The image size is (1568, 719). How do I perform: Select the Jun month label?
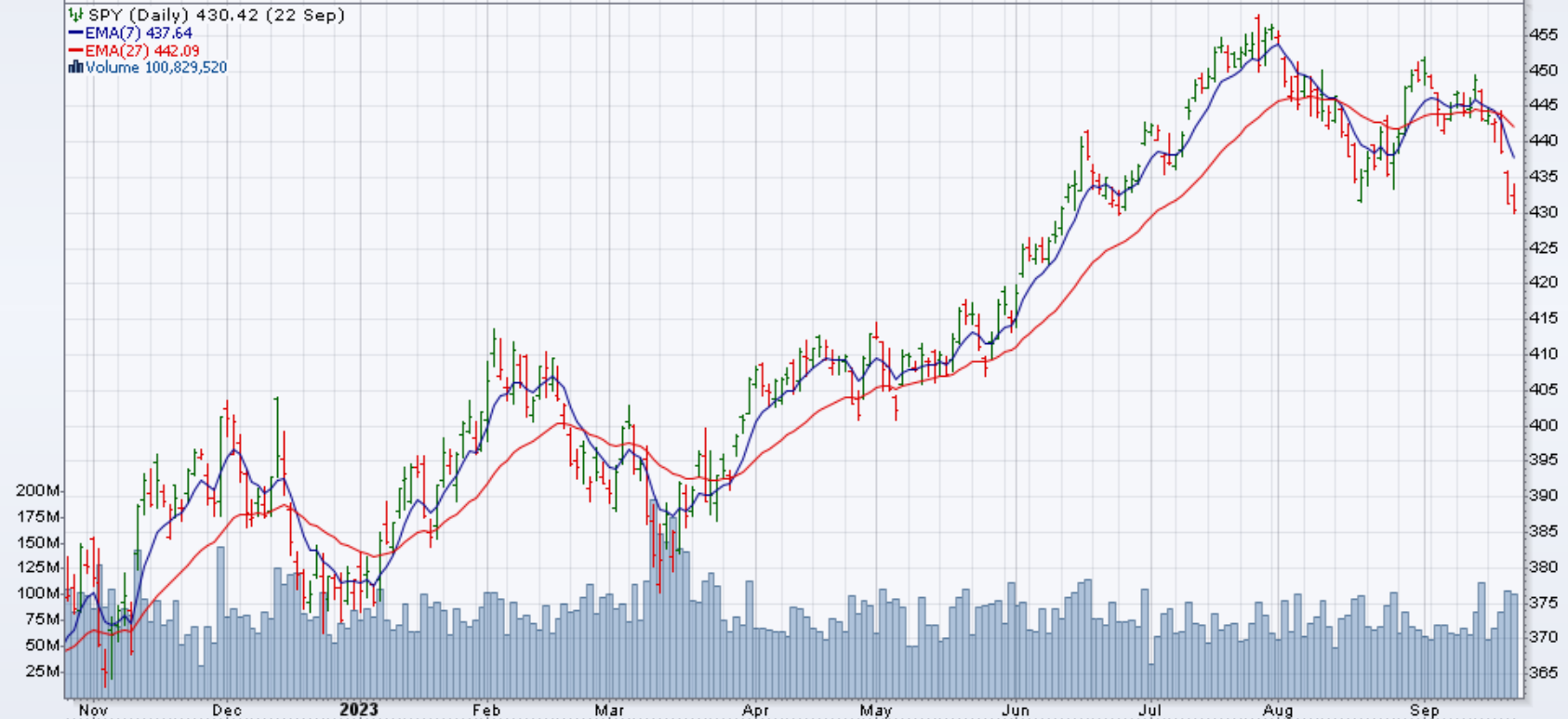point(1016,710)
